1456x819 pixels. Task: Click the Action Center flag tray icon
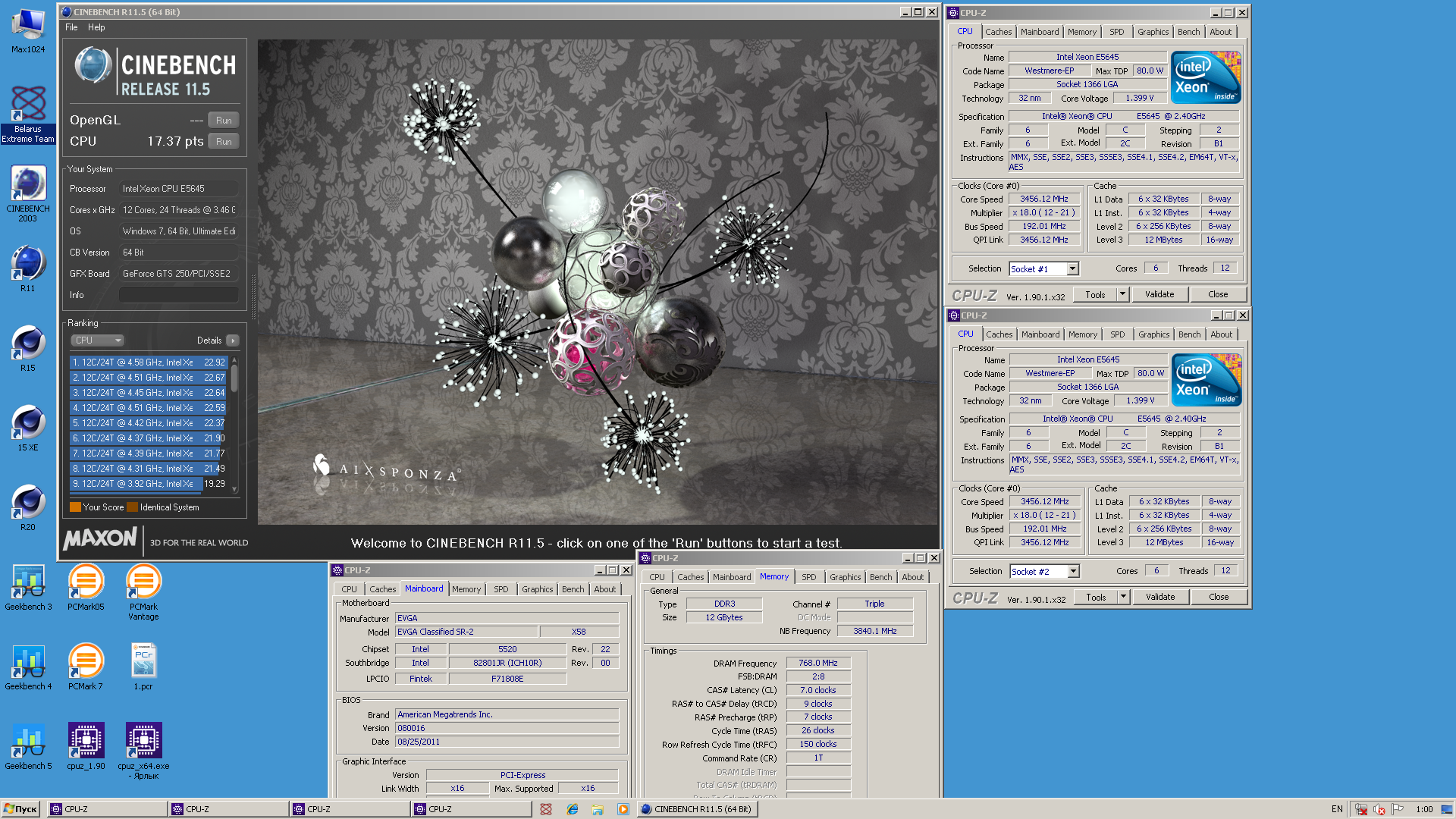(1398, 809)
